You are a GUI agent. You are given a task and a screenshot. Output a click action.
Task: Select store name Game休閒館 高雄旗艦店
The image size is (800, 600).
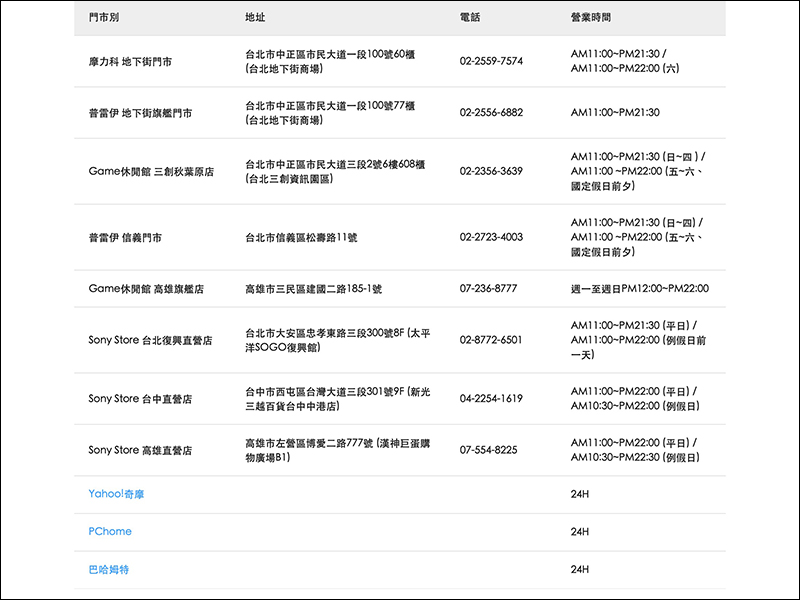point(146,289)
